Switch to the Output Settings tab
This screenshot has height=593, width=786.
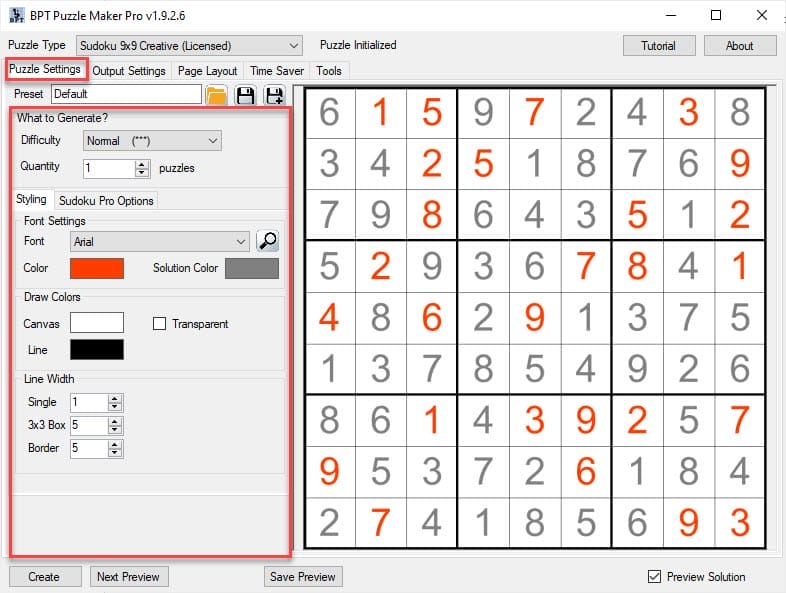[x=129, y=71]
